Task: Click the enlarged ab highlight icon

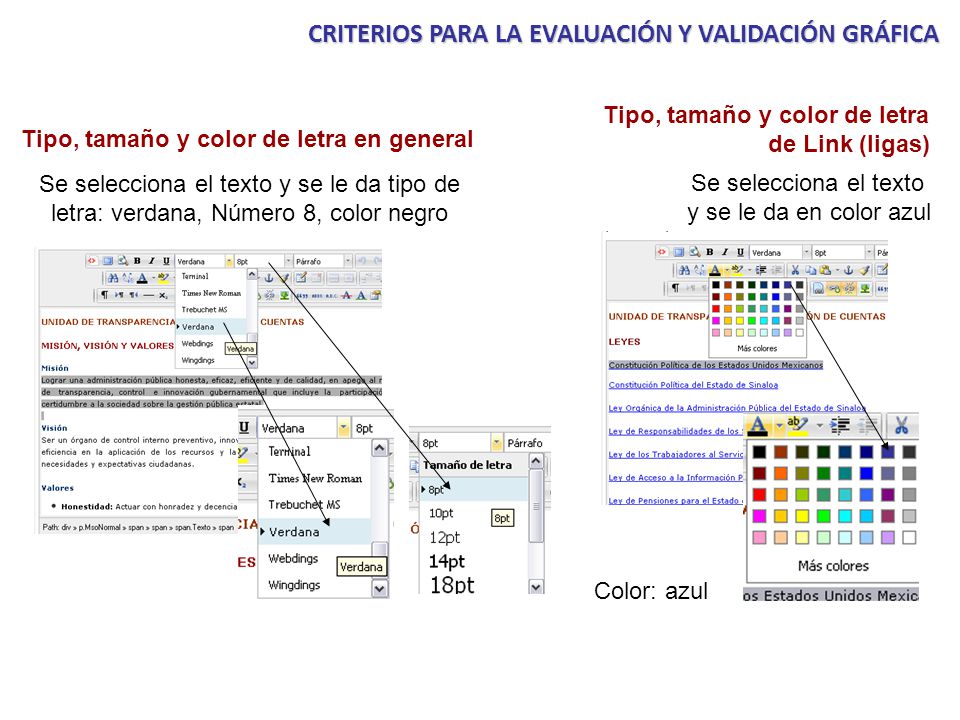Action: point(797,424)
